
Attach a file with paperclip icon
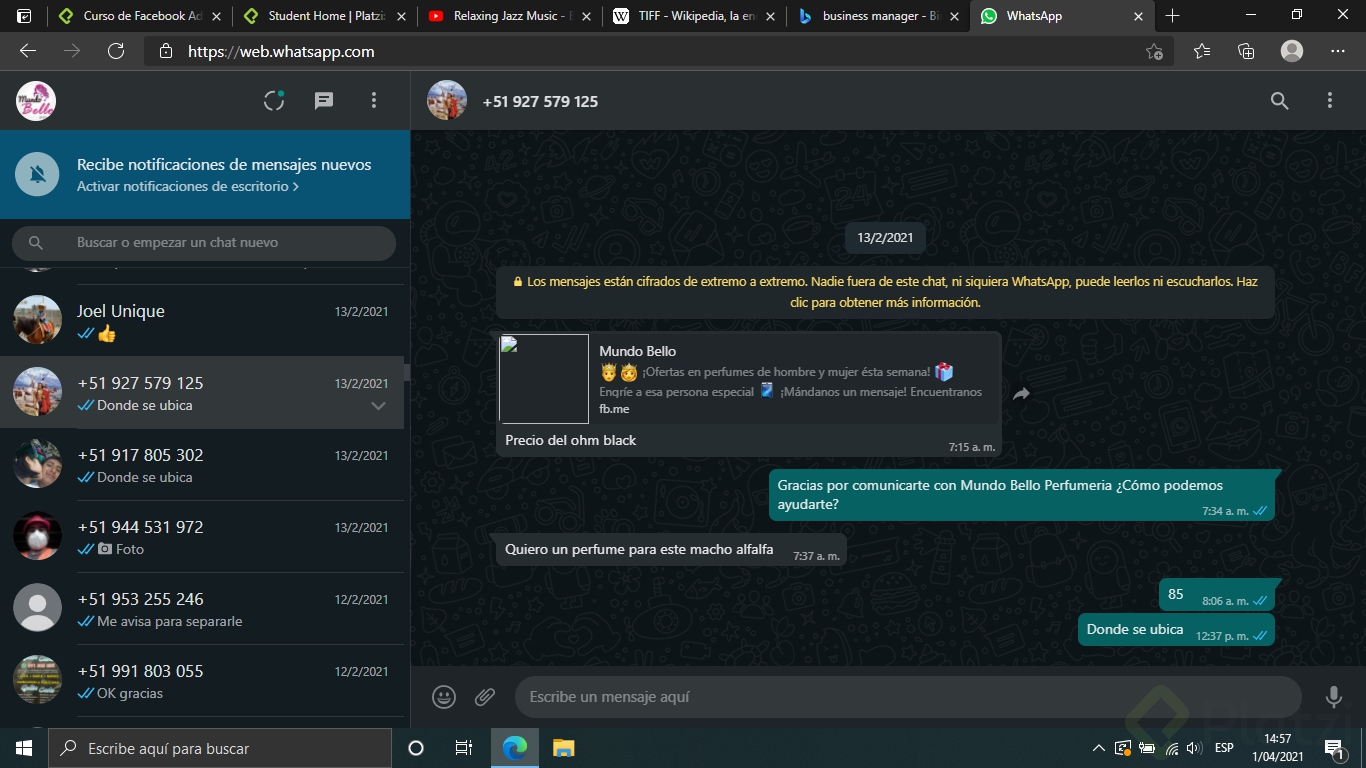[x=485, y=697]
